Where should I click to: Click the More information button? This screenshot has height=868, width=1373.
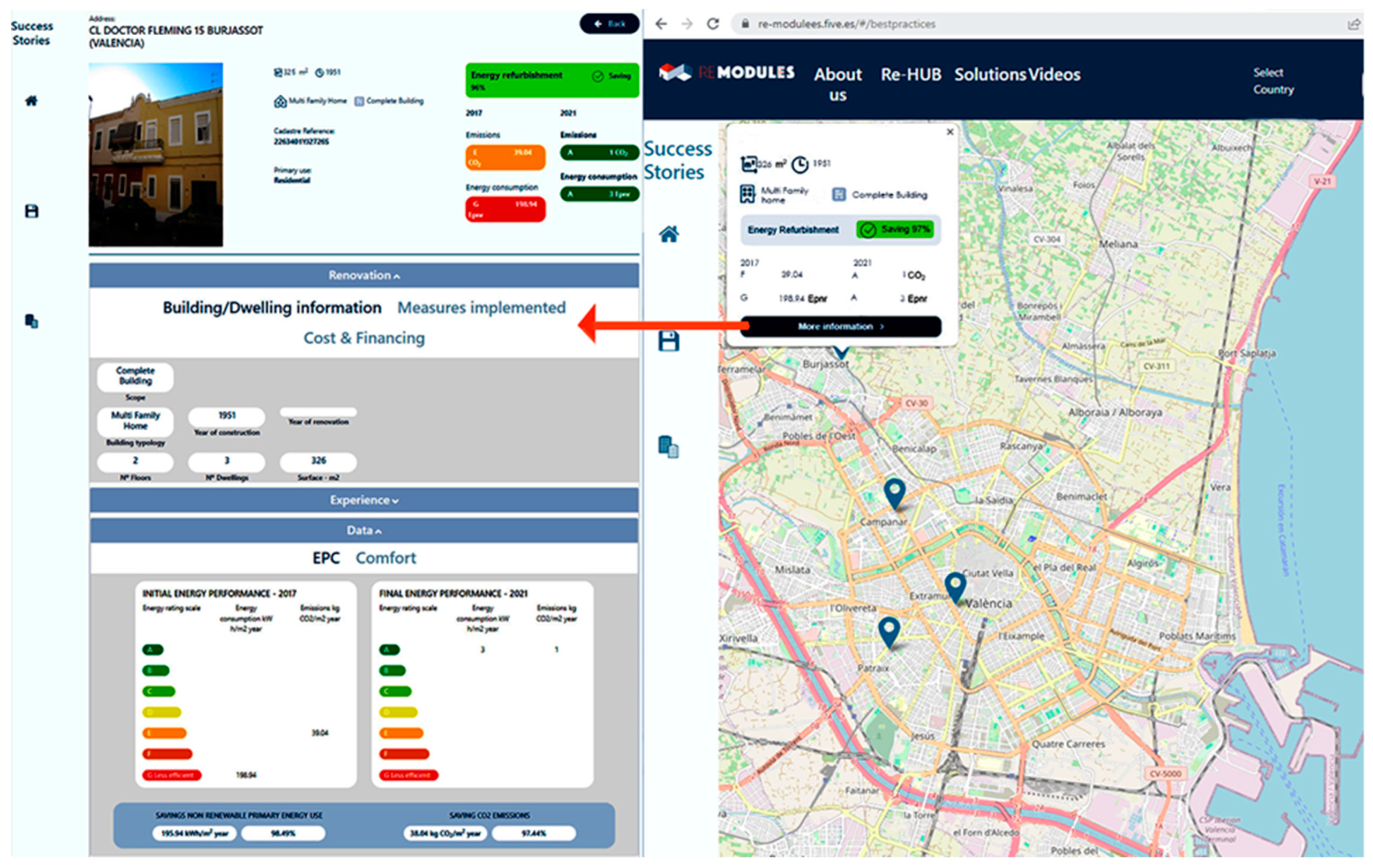[x=841, y=327]
